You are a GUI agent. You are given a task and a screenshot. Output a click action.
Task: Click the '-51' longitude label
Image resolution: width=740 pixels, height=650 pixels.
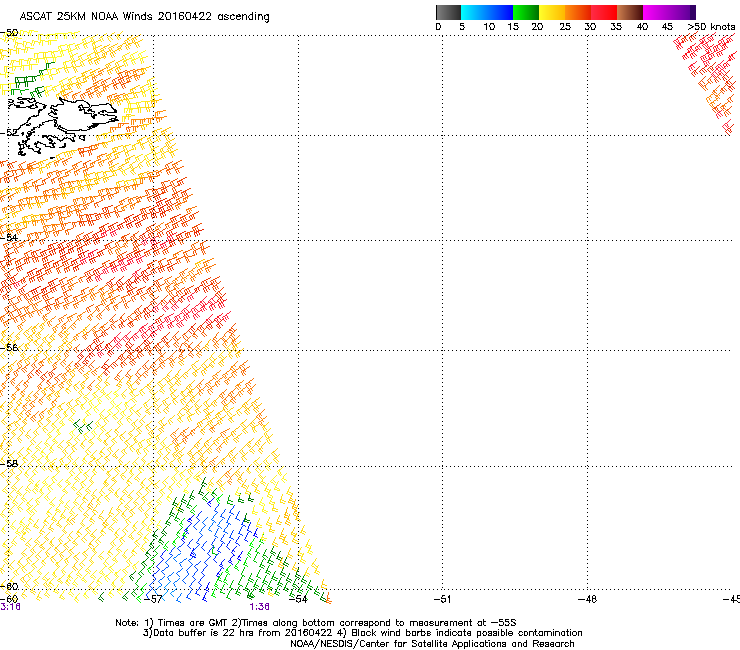tap(442, 599)
